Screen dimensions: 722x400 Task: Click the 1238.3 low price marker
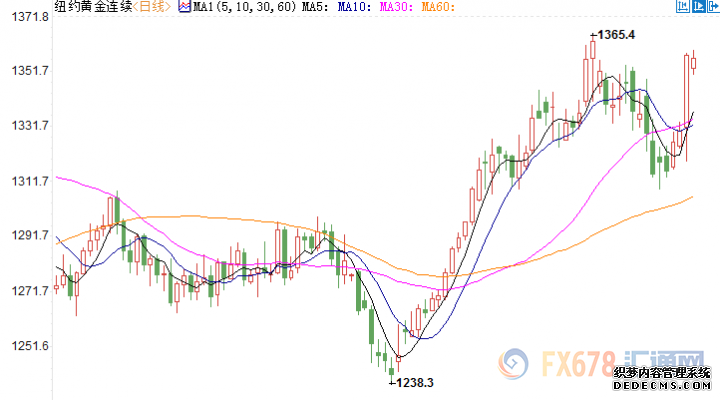(415, 380)
